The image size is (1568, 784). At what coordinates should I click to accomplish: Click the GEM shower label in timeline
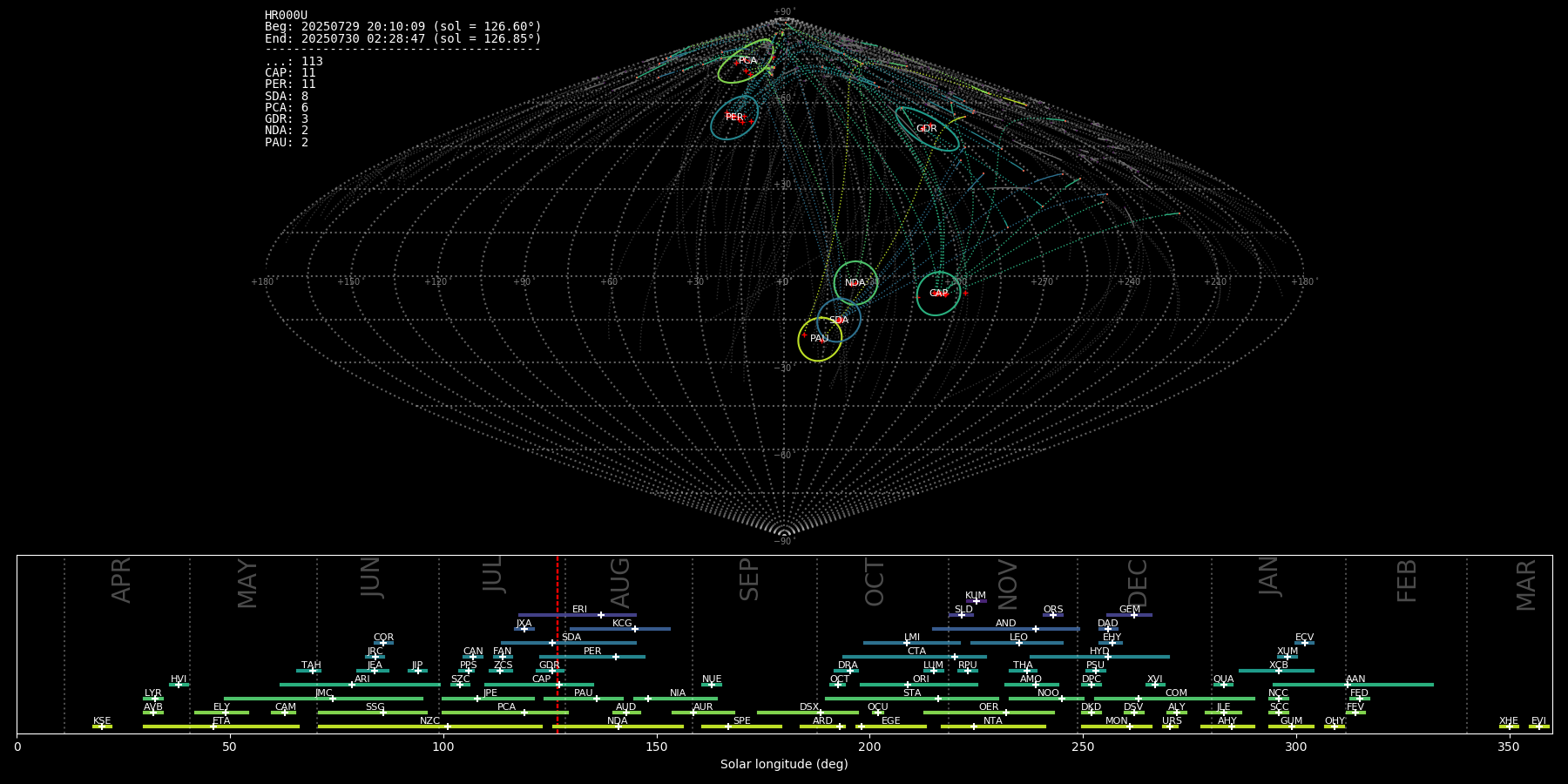(x=1130, y=610)
